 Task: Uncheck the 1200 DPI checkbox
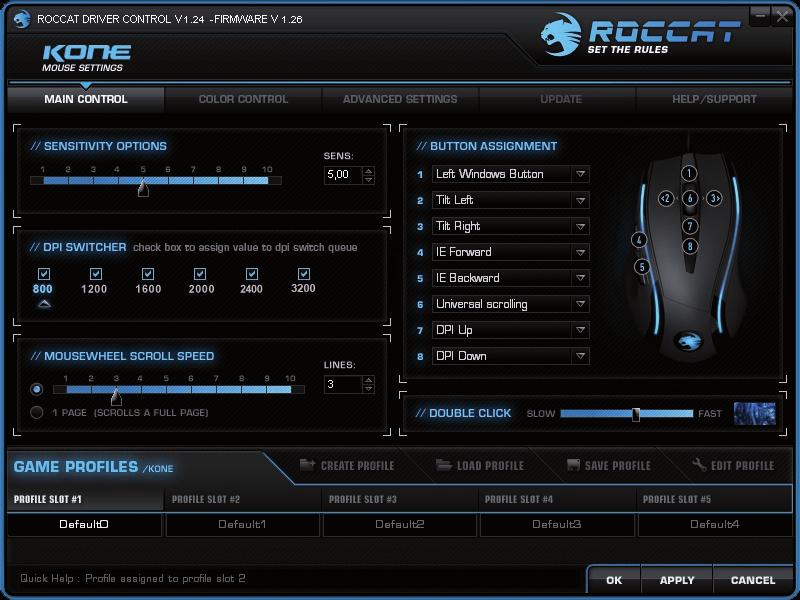point(95,274)
